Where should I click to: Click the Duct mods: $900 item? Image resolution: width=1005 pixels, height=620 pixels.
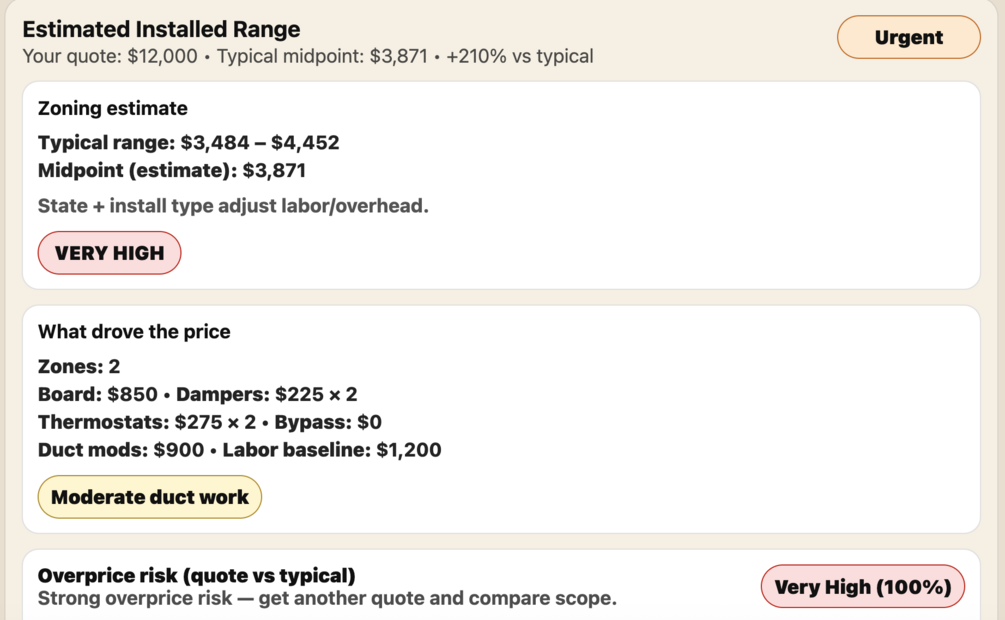point(119,450)
